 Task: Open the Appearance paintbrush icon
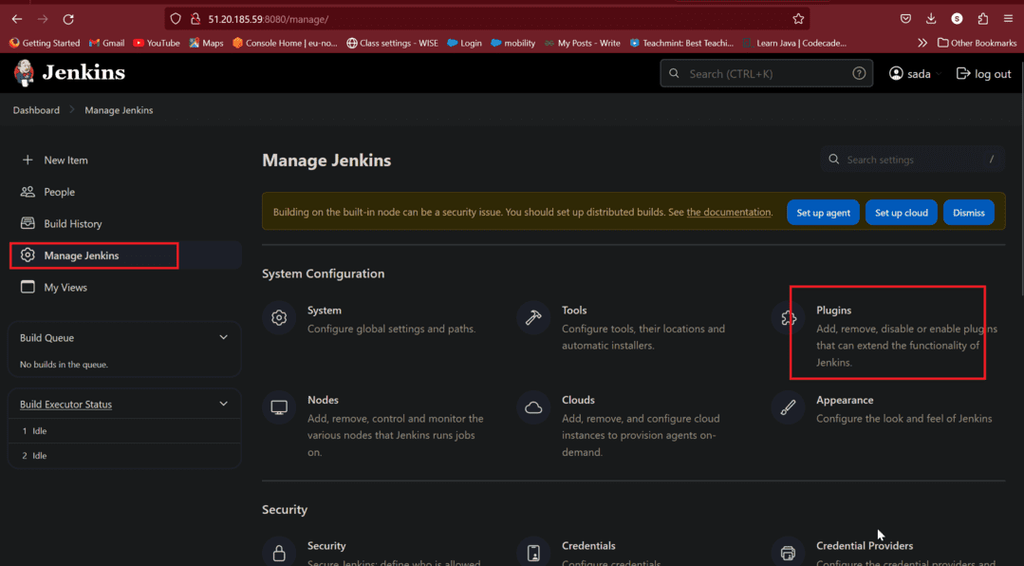pyautogui.click(x=788, y=407)
